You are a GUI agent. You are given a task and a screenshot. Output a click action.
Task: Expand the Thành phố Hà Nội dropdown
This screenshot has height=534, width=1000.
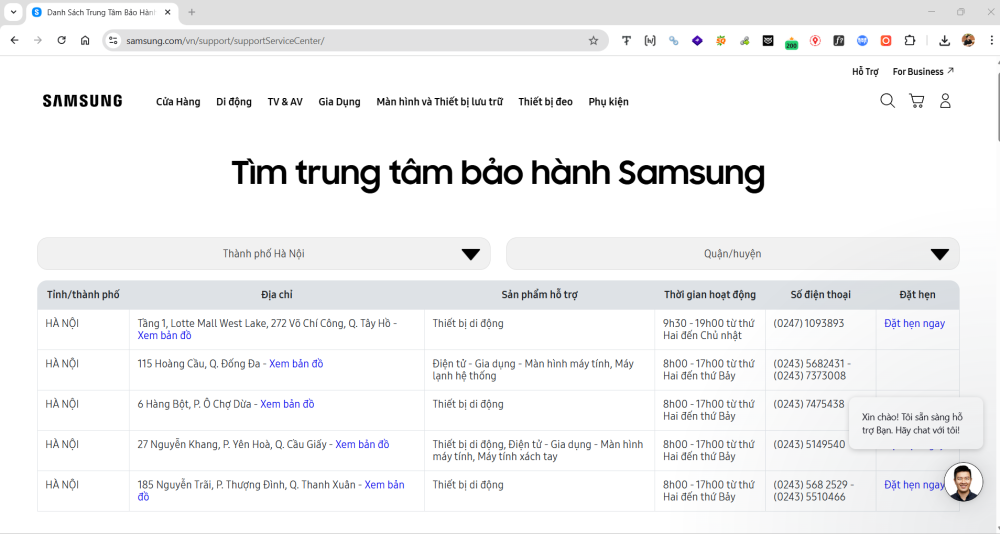[264, 254]
